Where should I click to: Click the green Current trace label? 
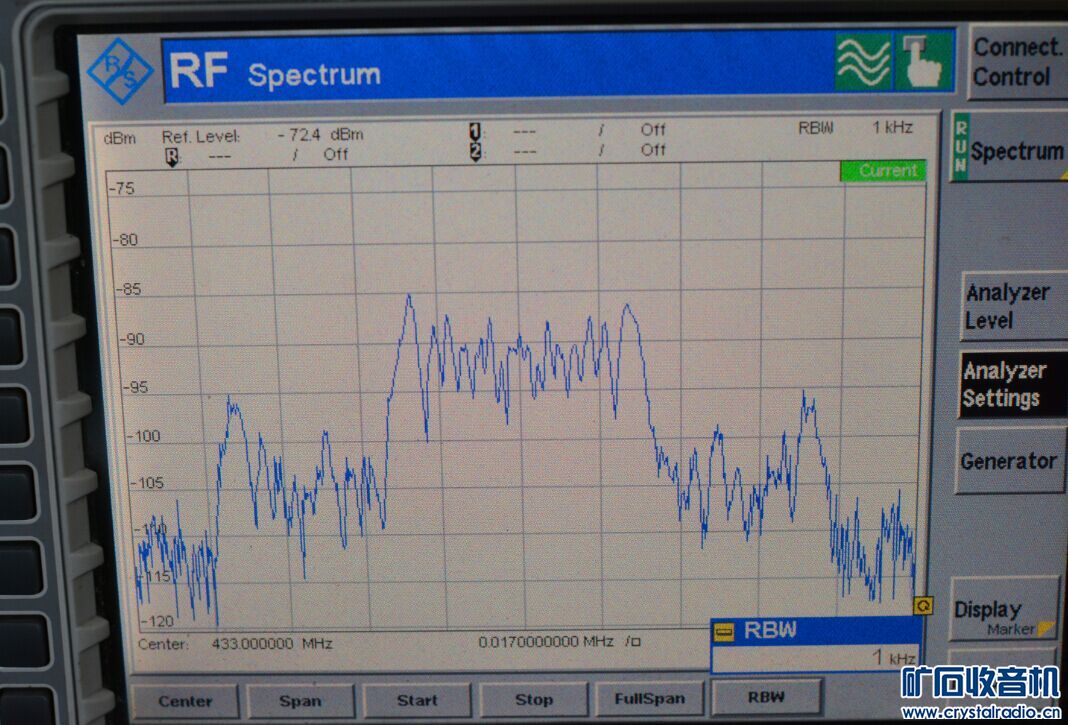pyautogui.click(x=883, y=170)
